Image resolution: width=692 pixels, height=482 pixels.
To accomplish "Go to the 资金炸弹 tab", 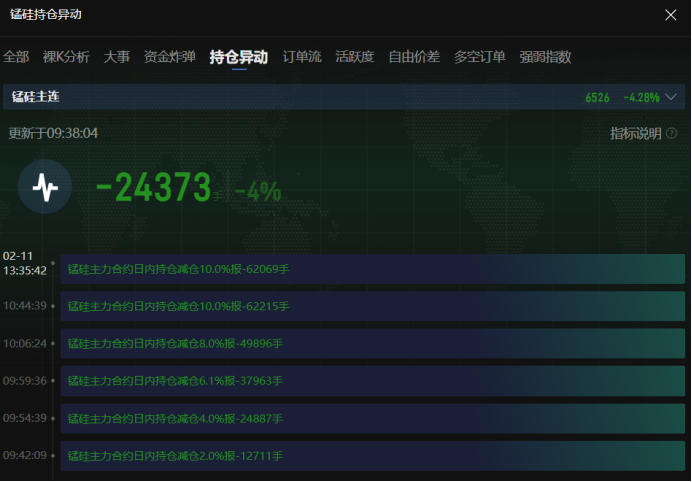I will (x=170, y=57).
